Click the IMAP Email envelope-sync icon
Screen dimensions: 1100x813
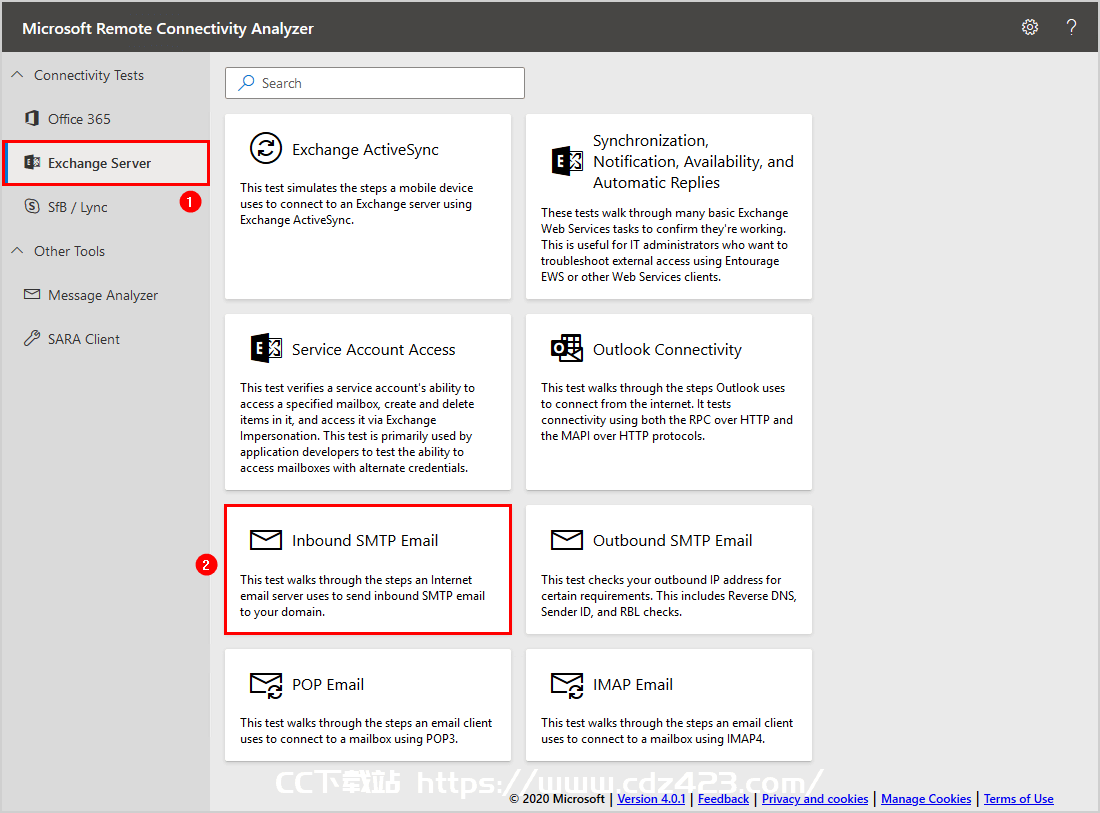coord(567,685)
